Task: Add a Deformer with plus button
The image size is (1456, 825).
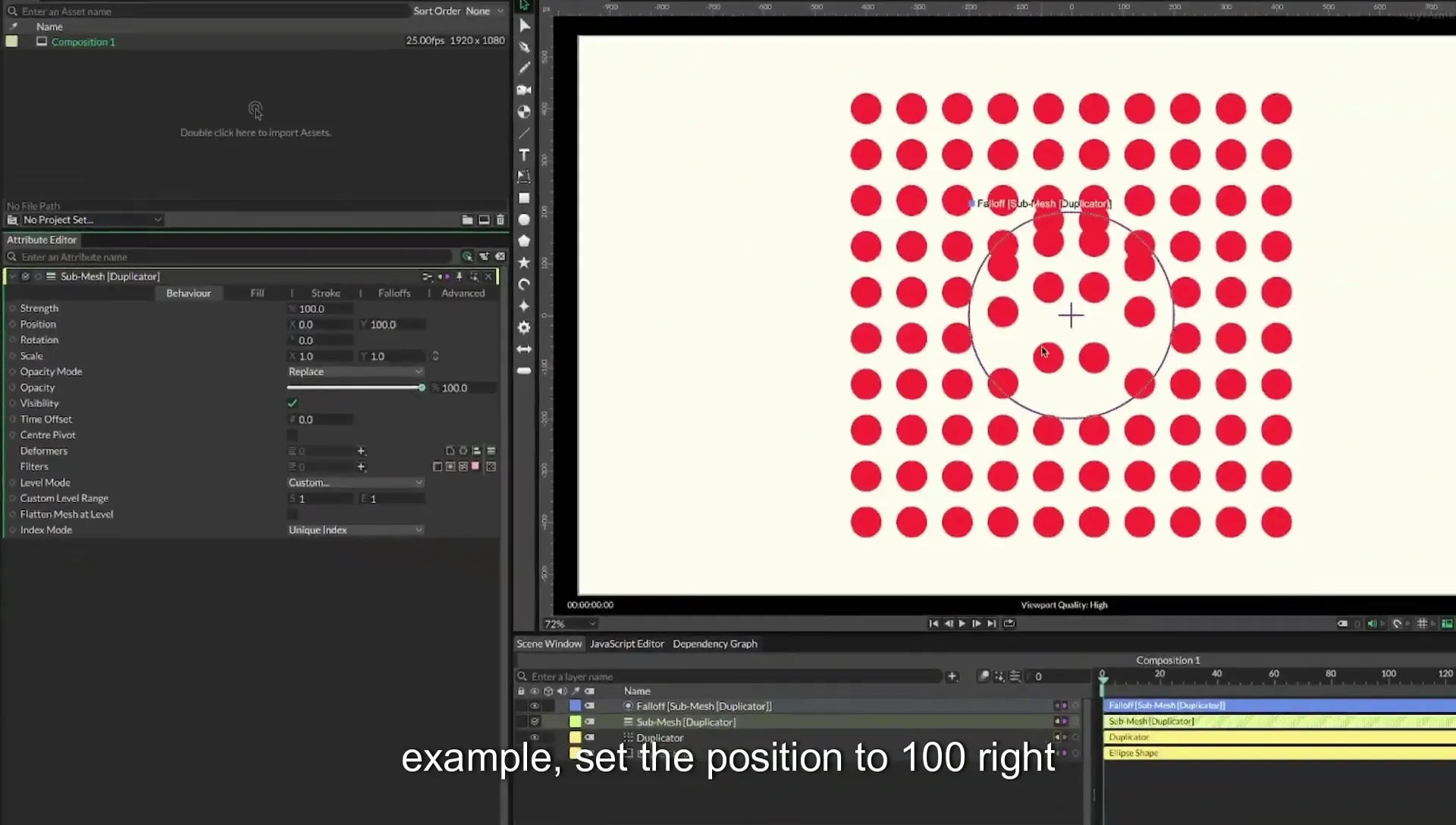Action: click(362, 451)
